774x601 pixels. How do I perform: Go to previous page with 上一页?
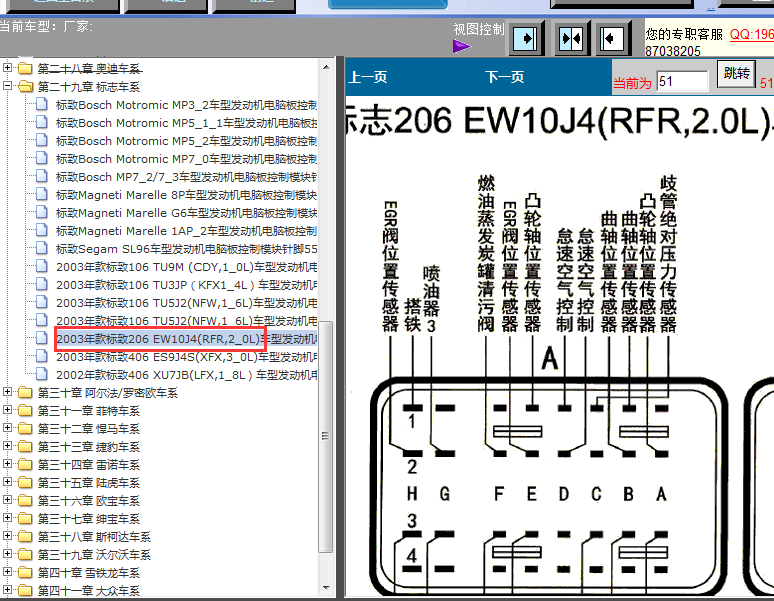(368, 77)
